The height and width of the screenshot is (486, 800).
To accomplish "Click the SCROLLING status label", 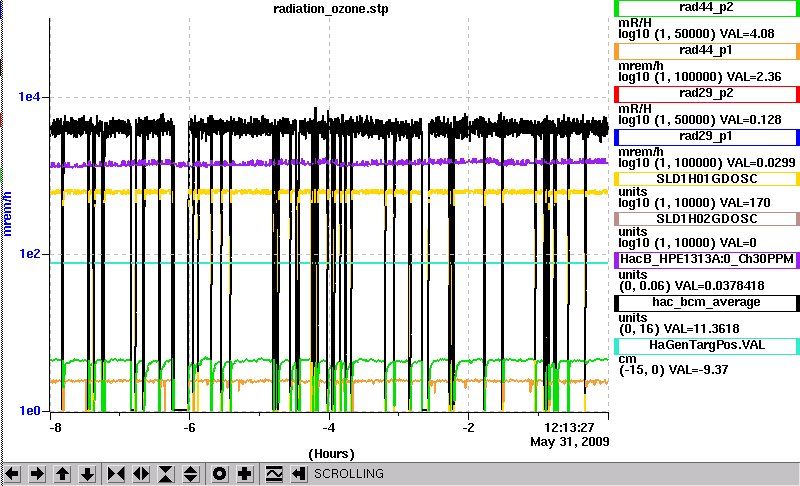I will pyautogui.click(x=348, y=474).
